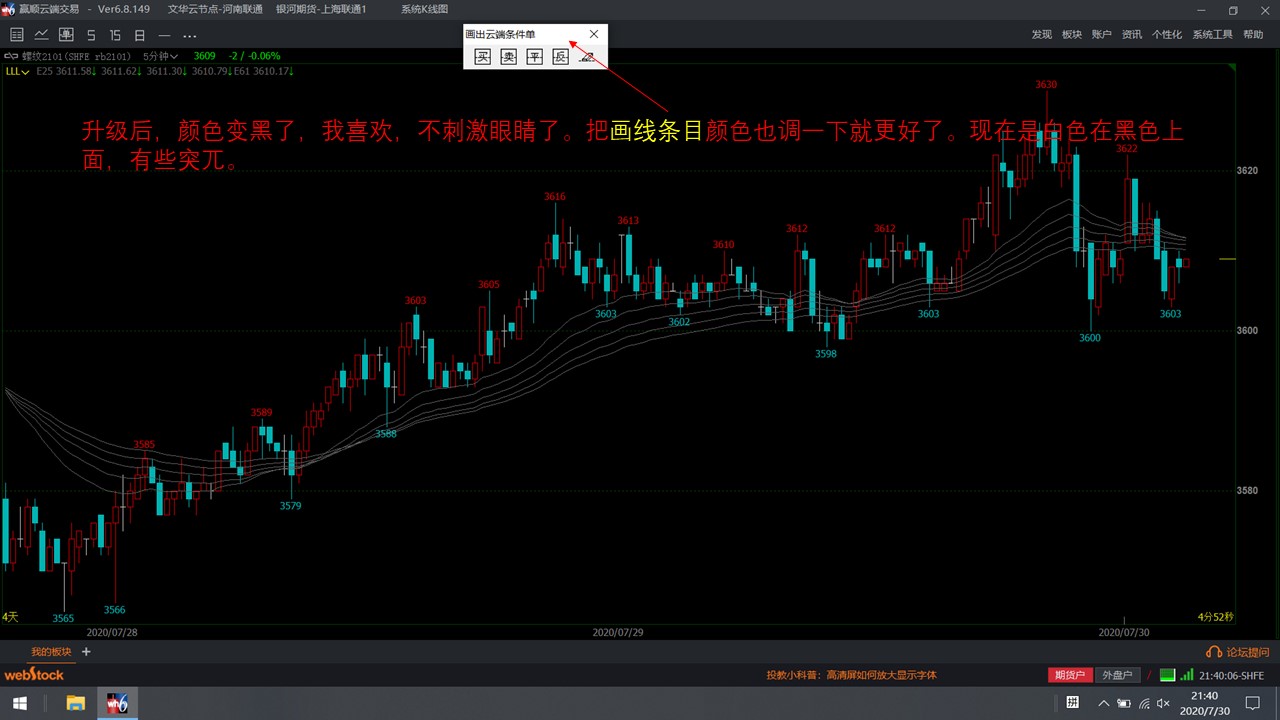Add a new board with plus button
The image size is (1280, 720).
pos(86,652)
